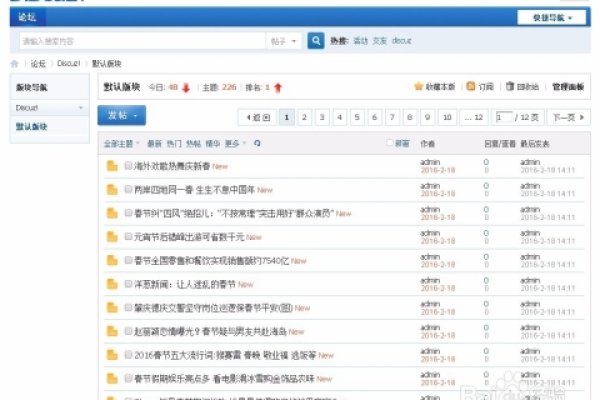Click the 作者 column header

click(427, 144)
